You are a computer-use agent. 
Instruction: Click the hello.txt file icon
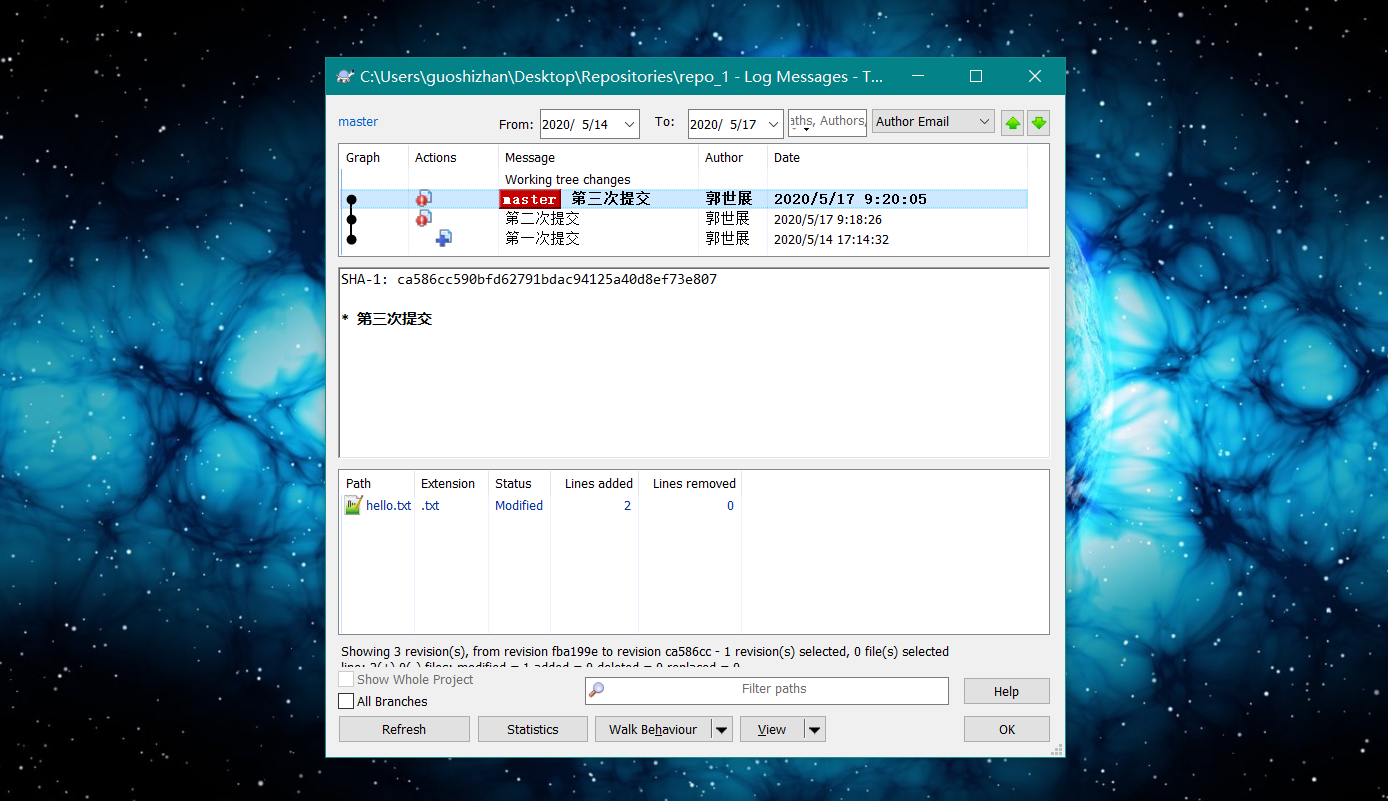353,506
